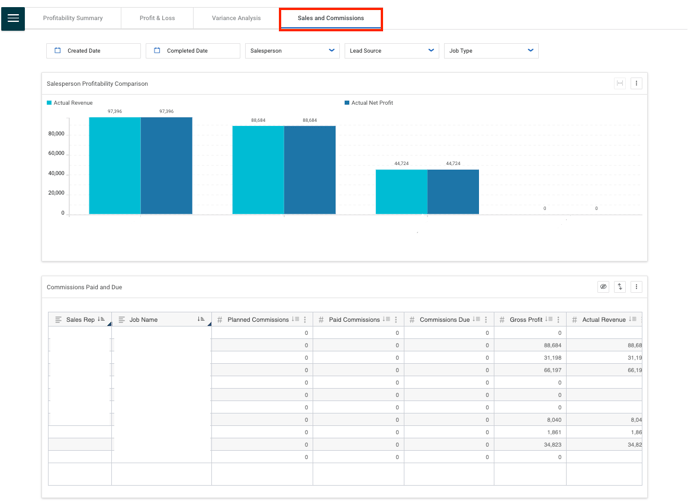688x504 pixels.
Task: Click the Paid Commissions header label
Action: pyautogui.click(x=354, y=320)
